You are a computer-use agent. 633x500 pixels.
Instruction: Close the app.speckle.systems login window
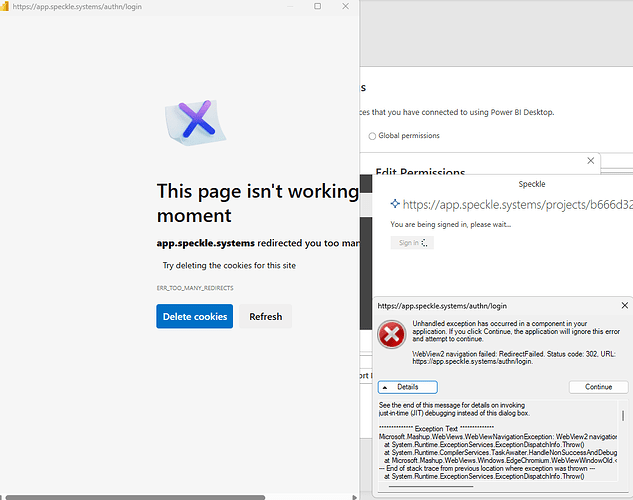tap(346, 6)
